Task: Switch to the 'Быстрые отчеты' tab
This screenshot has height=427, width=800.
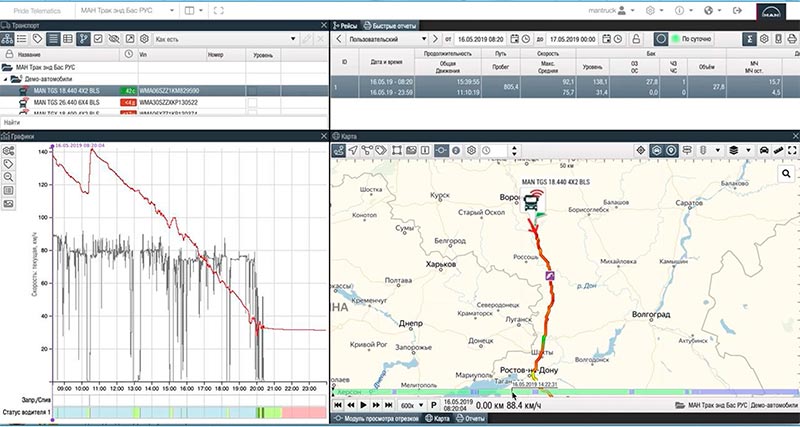Action: click(x=393, y=23)
